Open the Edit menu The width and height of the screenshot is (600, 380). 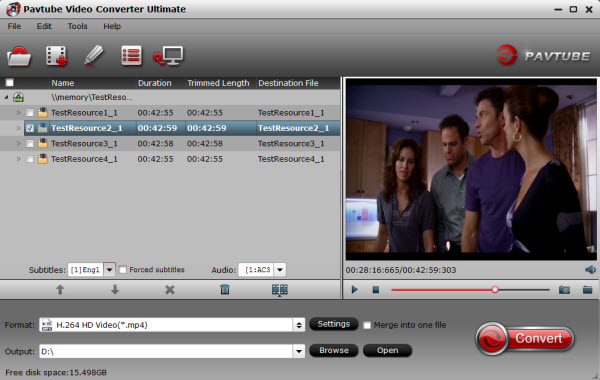(44, 26)
